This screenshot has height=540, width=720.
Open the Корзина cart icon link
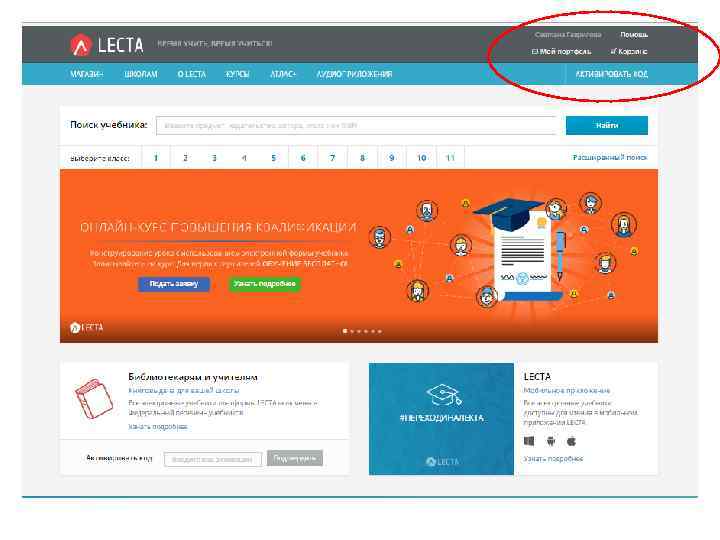629,51
